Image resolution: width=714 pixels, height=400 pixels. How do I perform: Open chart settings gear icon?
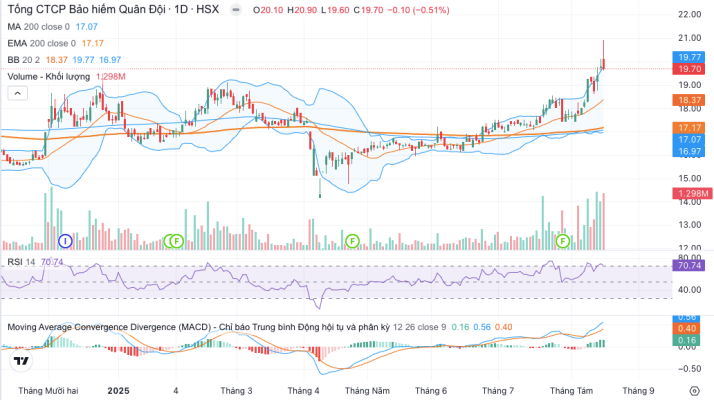(694, 391)
